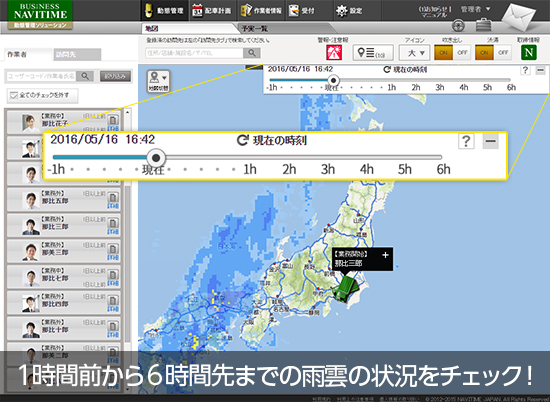Switch to the 訪問先 sidebar tab
This screenshot has height=402, width=550.
point(77,54)
